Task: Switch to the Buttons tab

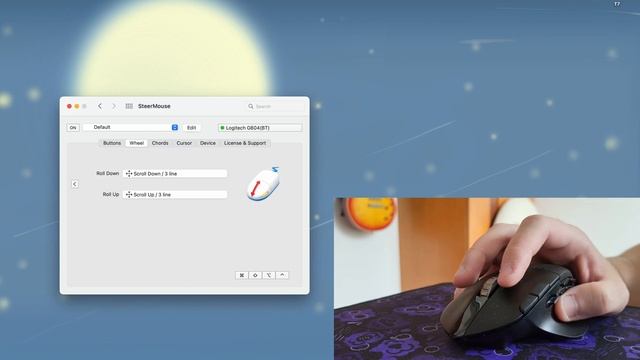Action: pyautogui.click(x=112, y=143)
